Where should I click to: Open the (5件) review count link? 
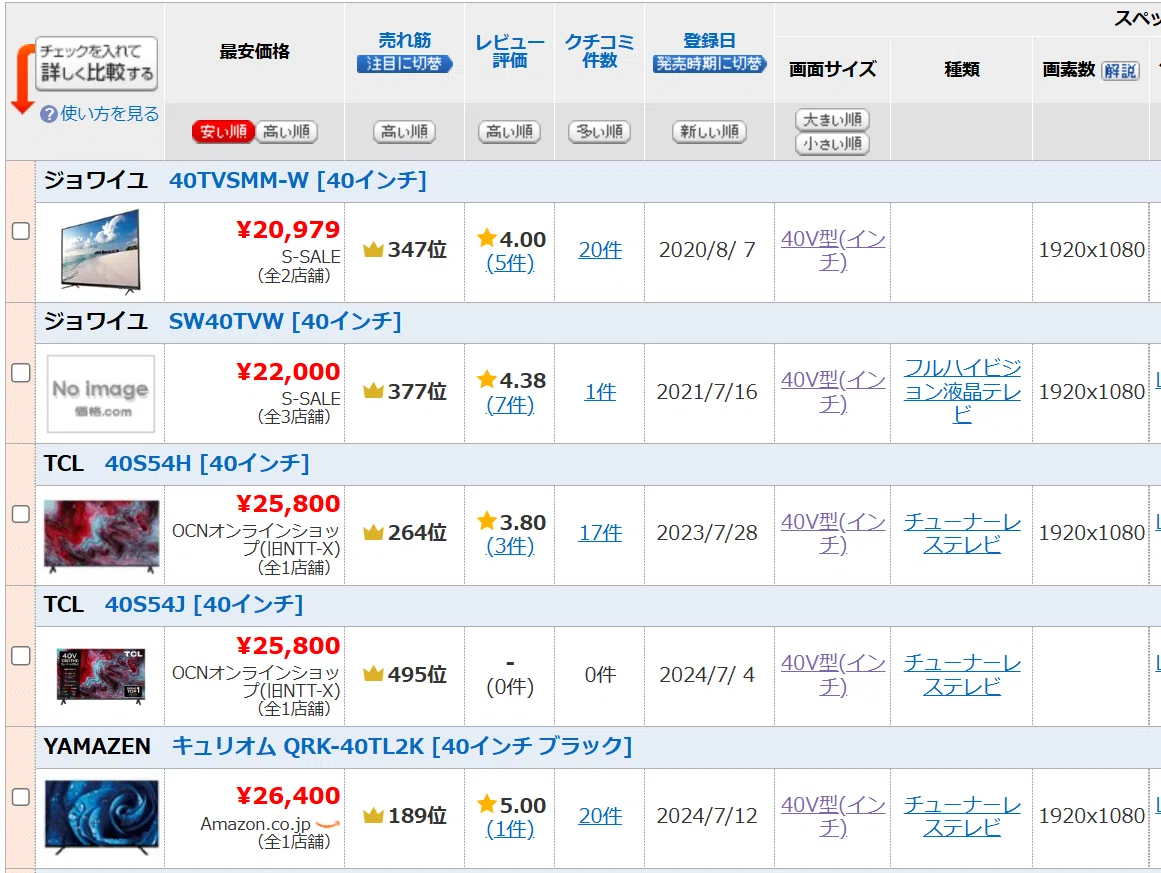(510, 263)
